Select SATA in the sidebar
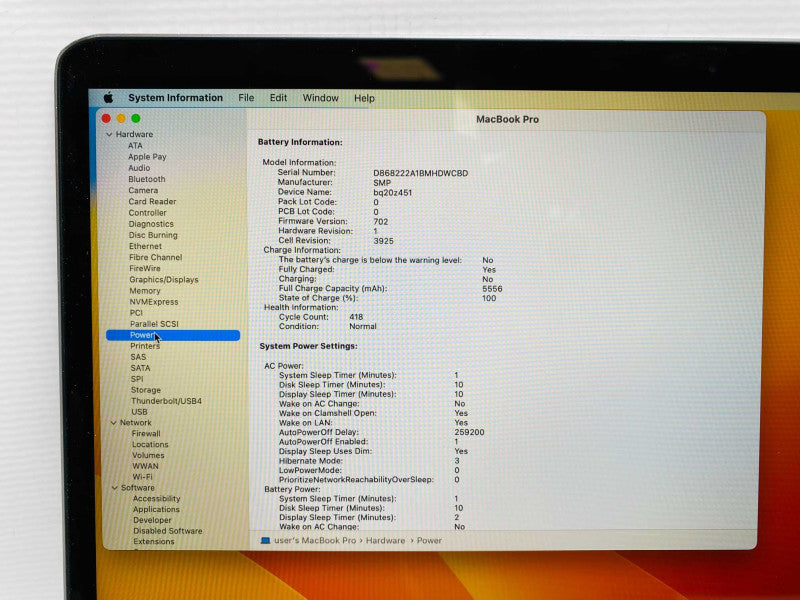800x600 pixels. click(140, 368)
